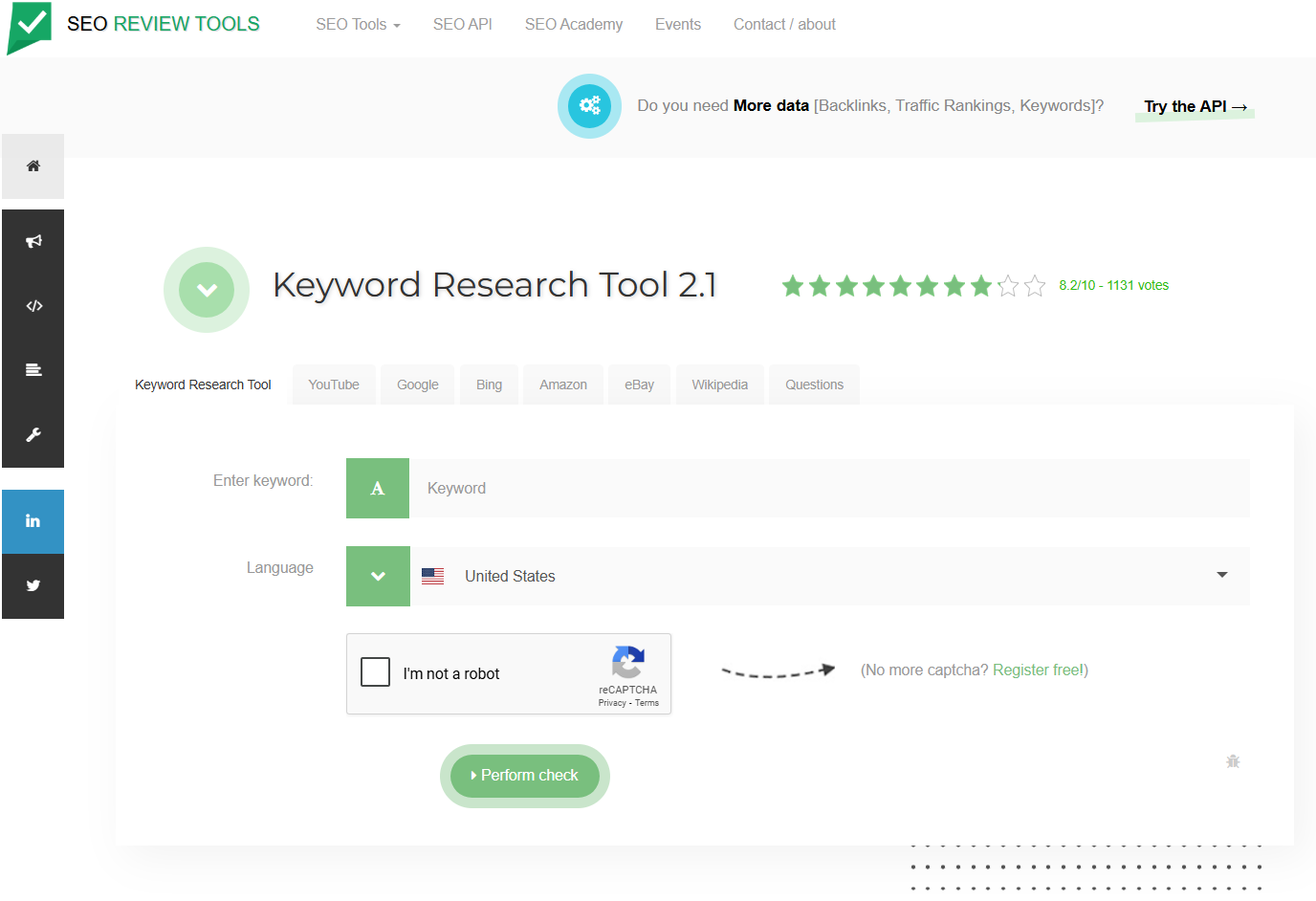Image resolution: width=1316 pixels, height=901 pixels.
Task: Switch to the Amazon tab
Action: pyautogui.click(x=563, y=385)
